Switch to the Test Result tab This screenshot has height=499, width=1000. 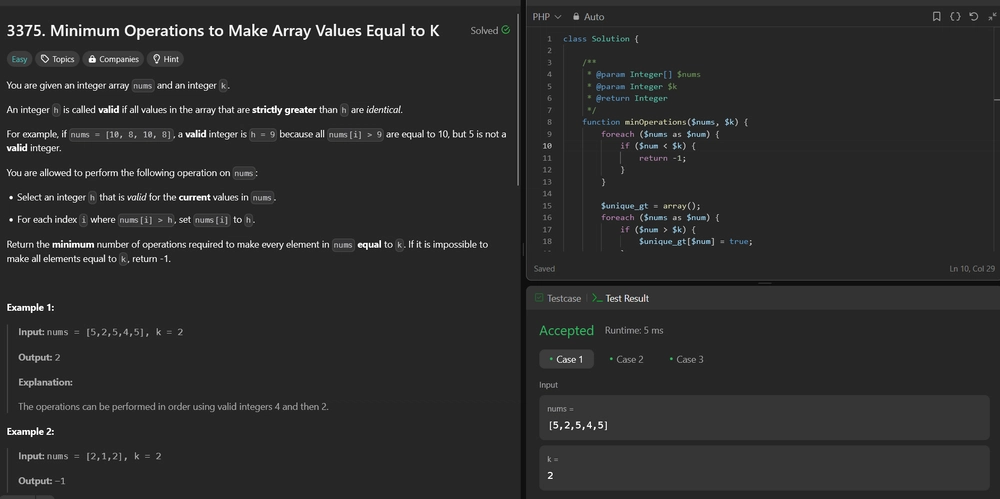[x=620, y=298]
